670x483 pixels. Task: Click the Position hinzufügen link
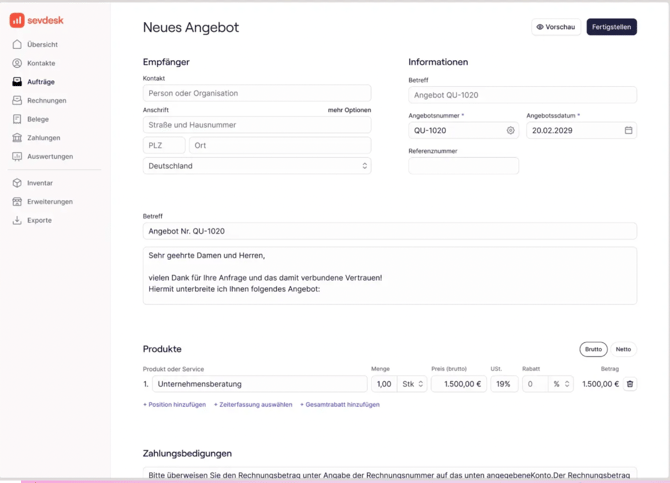[x=175, y=405]
